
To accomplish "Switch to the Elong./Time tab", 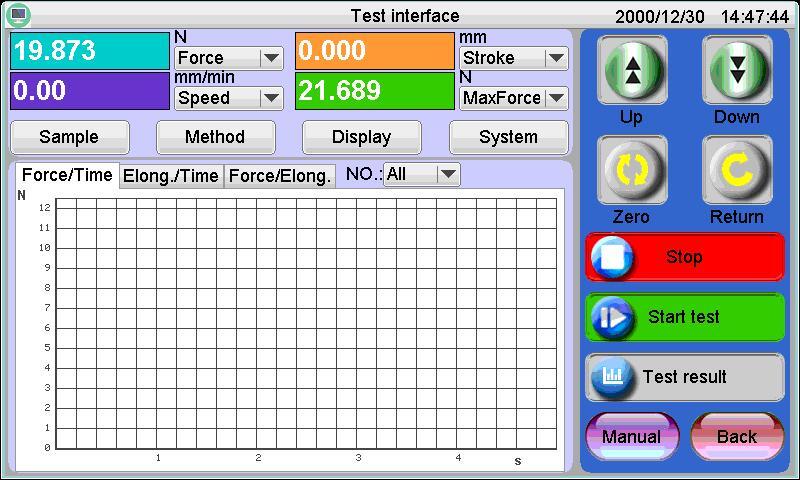I will pyautogui.click(x=171, y=176).
